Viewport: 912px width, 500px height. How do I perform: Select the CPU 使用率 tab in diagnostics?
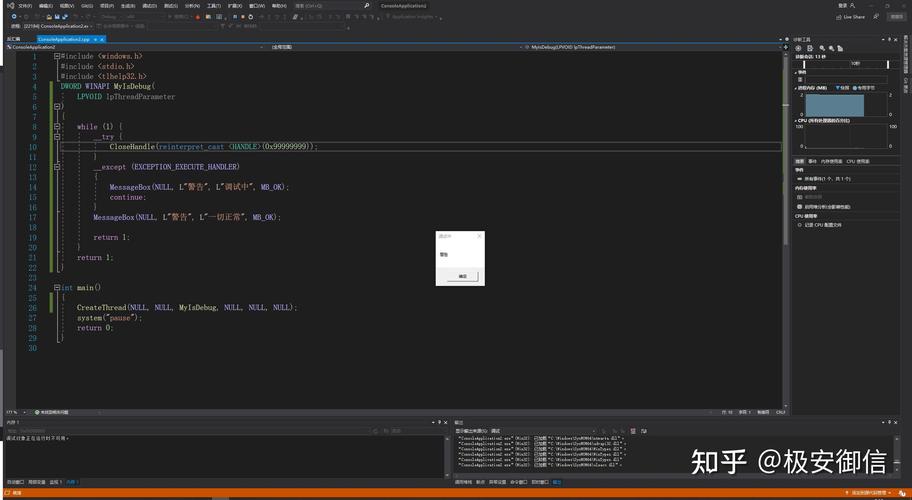(858, 161)
